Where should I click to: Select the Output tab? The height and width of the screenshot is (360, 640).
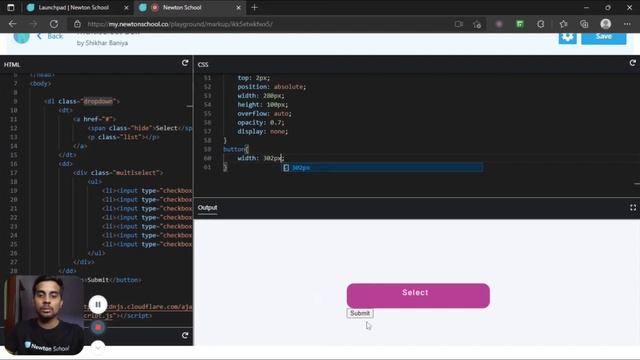(207, 208)
